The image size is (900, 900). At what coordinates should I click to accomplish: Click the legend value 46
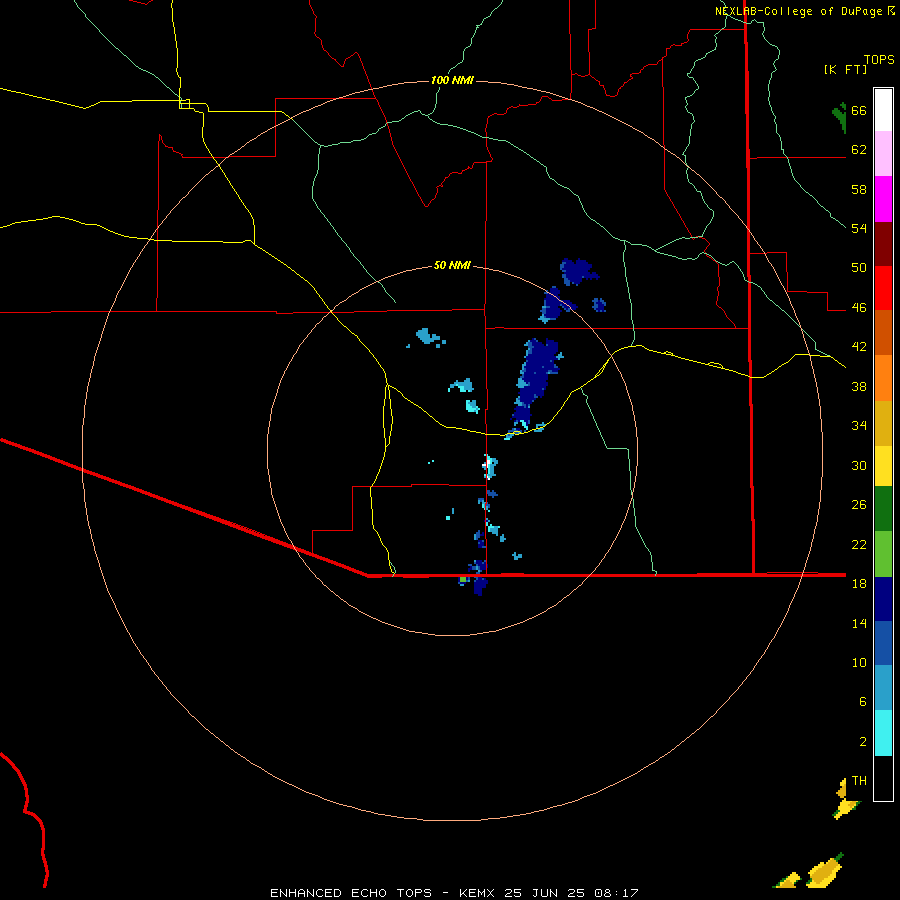click(859, 308)
